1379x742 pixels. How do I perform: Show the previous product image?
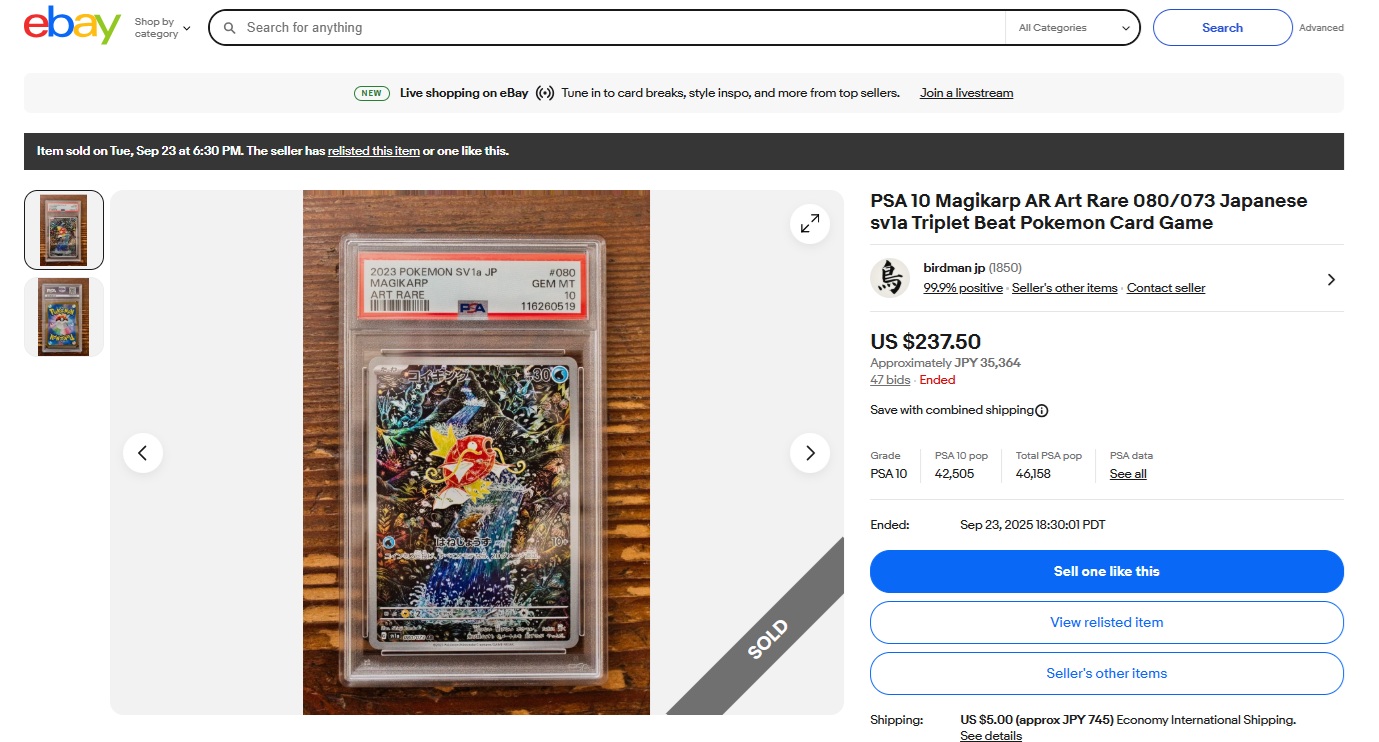point(143,453)
